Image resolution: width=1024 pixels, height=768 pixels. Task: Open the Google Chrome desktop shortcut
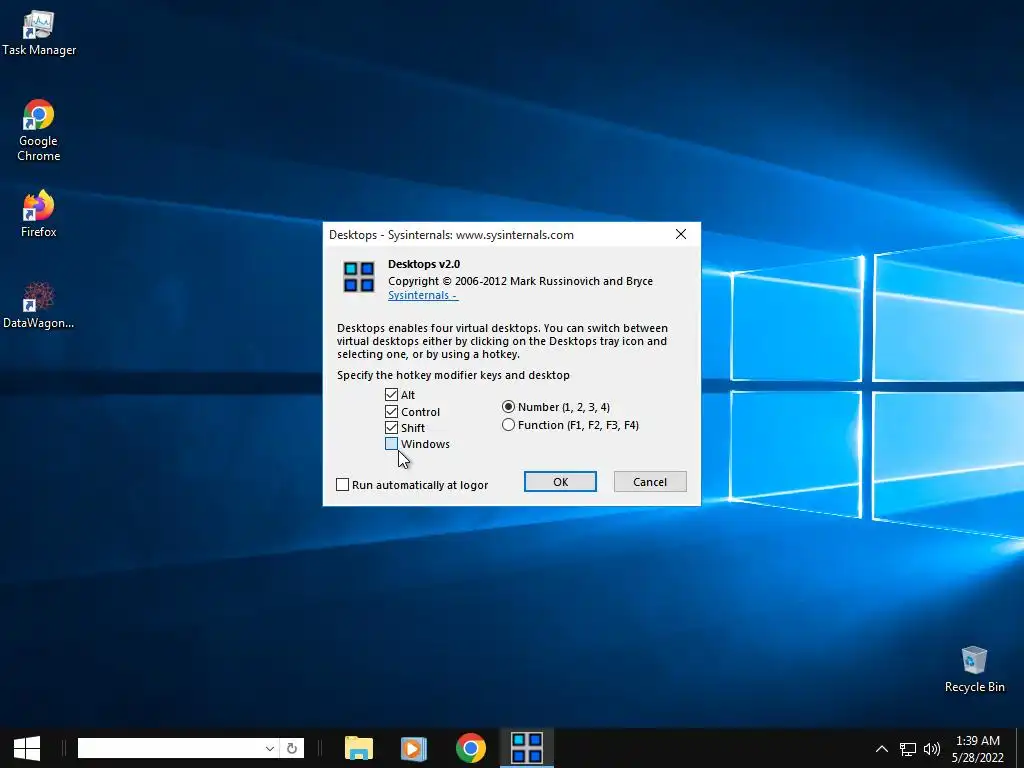(x=39, y=130)
